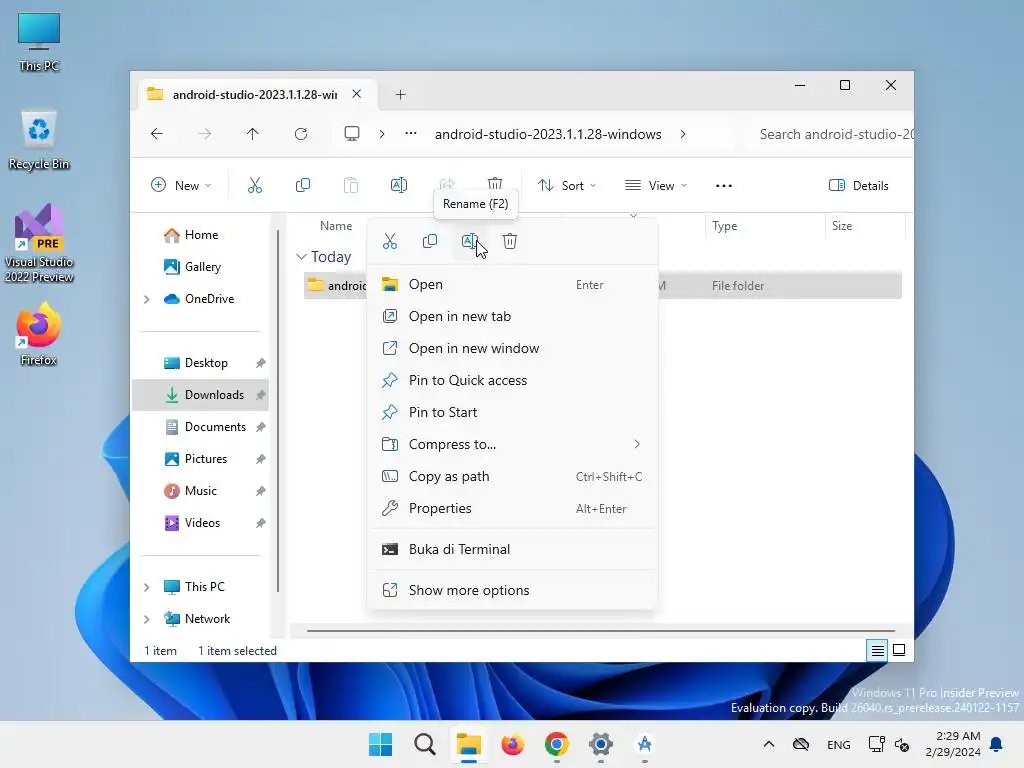Open Start menu from taskbar
The image size is (1024, 768).
pyautogui.click(x=381, y=744)
